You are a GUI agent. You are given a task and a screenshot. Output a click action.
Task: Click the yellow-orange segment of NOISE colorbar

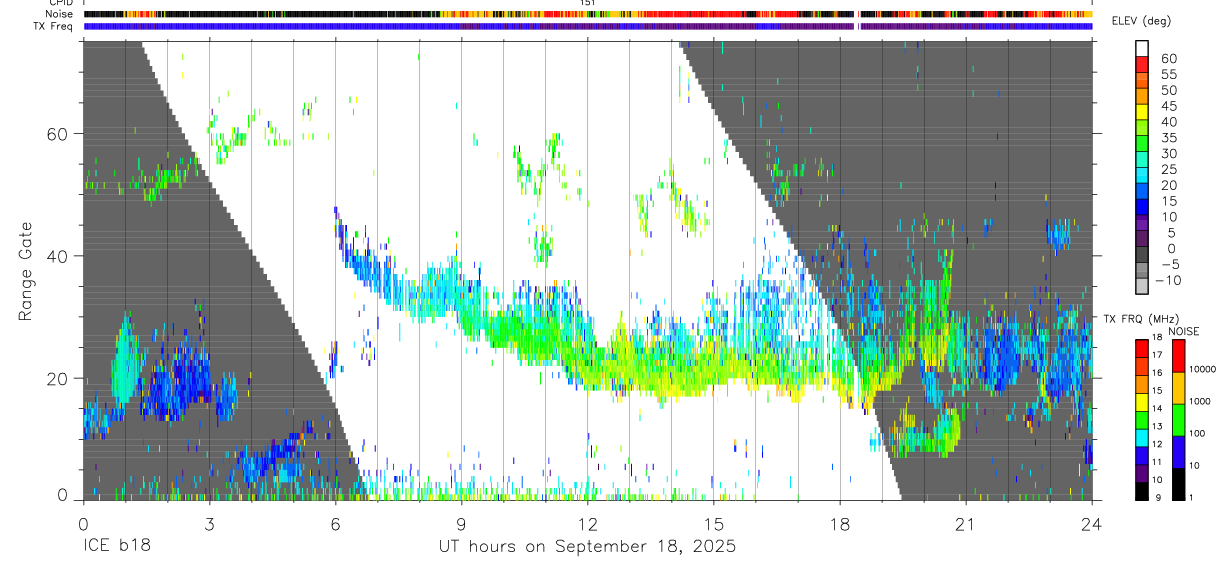click(x=1179, y=388)
